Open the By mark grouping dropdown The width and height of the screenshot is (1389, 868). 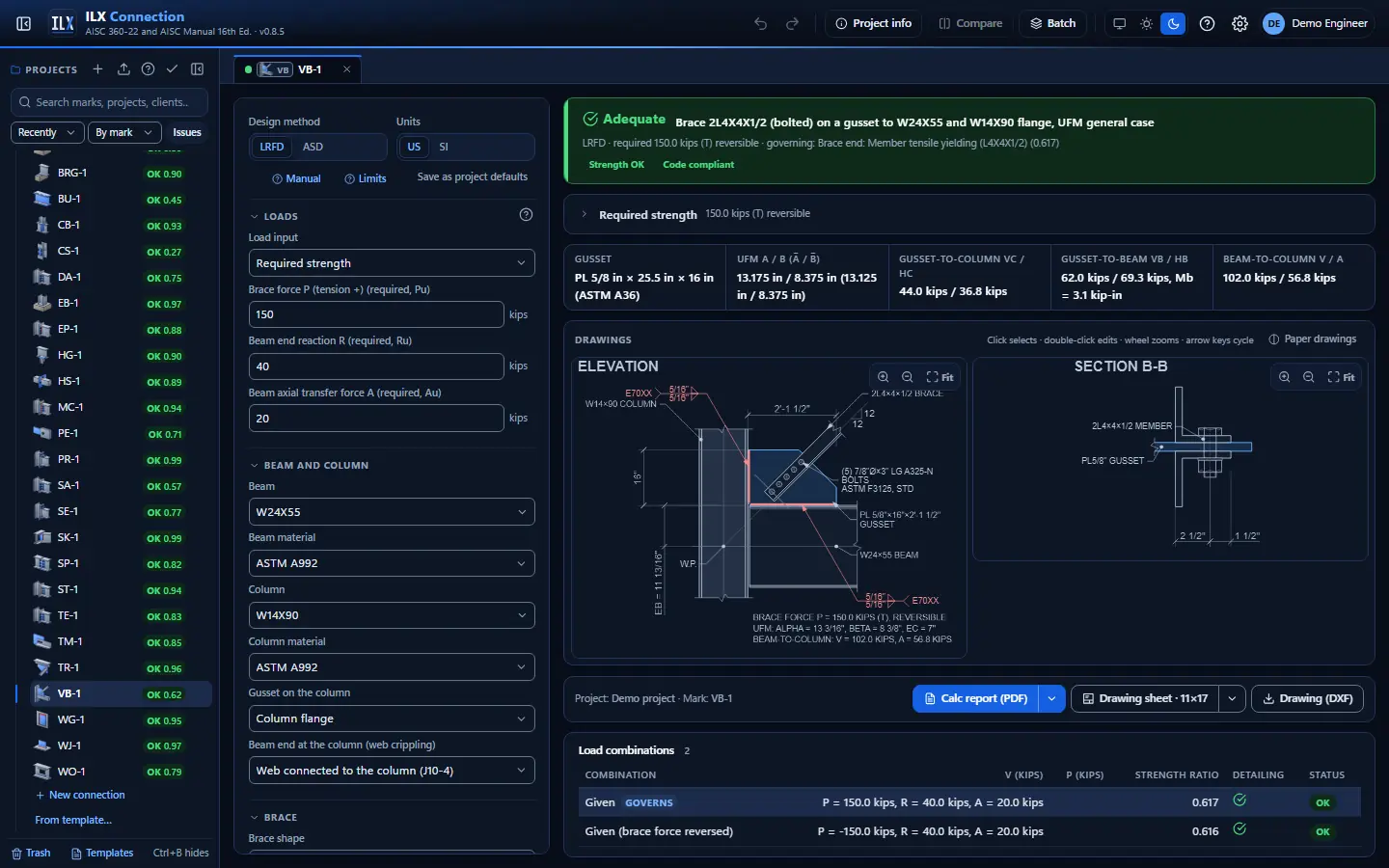click(123, 132)
